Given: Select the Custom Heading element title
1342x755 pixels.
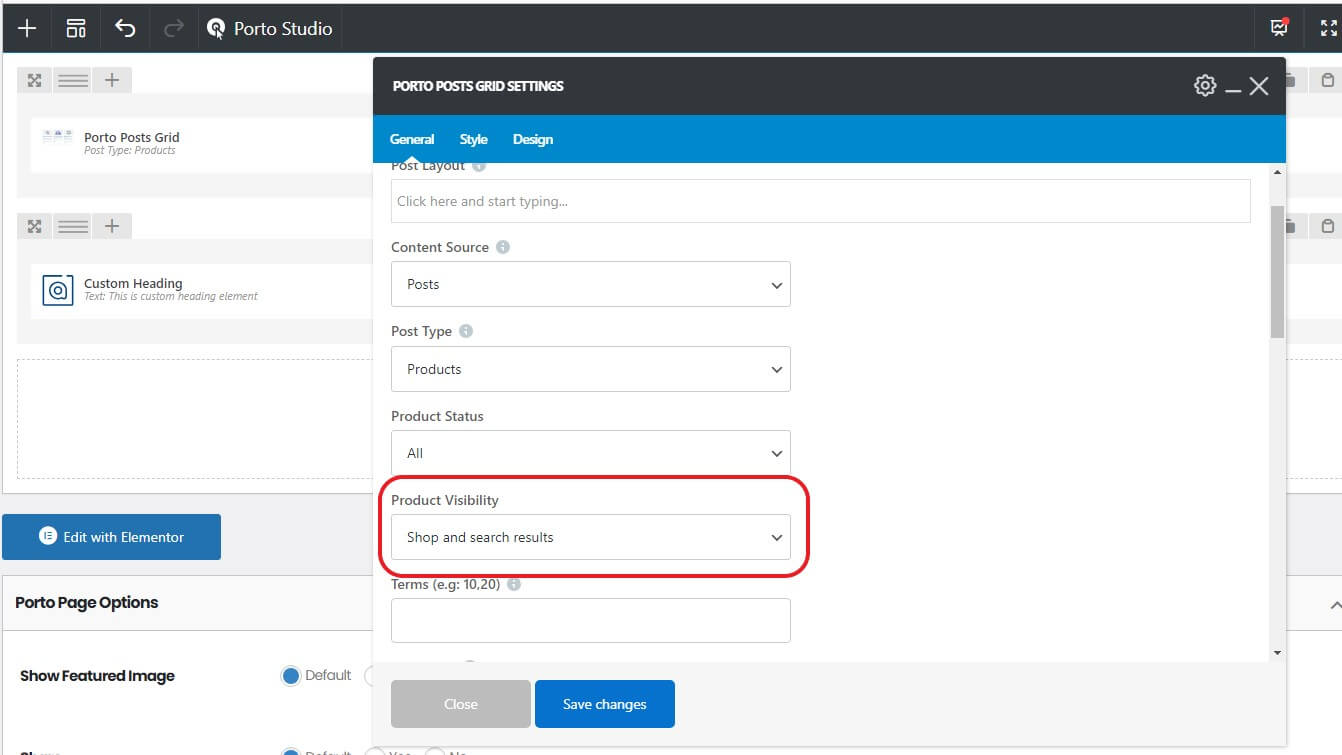Looking at the screenshot, I should point(133,283).
